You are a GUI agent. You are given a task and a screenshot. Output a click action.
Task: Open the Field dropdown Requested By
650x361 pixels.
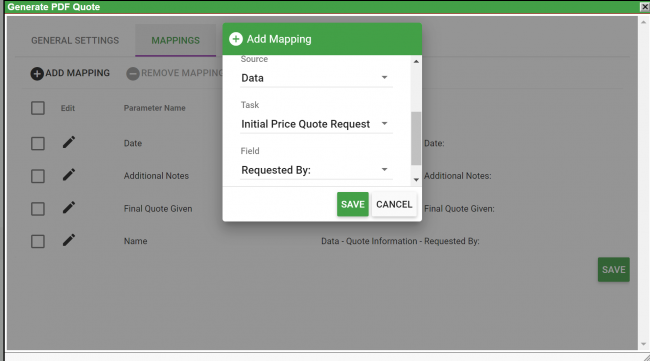coord(316,170)
